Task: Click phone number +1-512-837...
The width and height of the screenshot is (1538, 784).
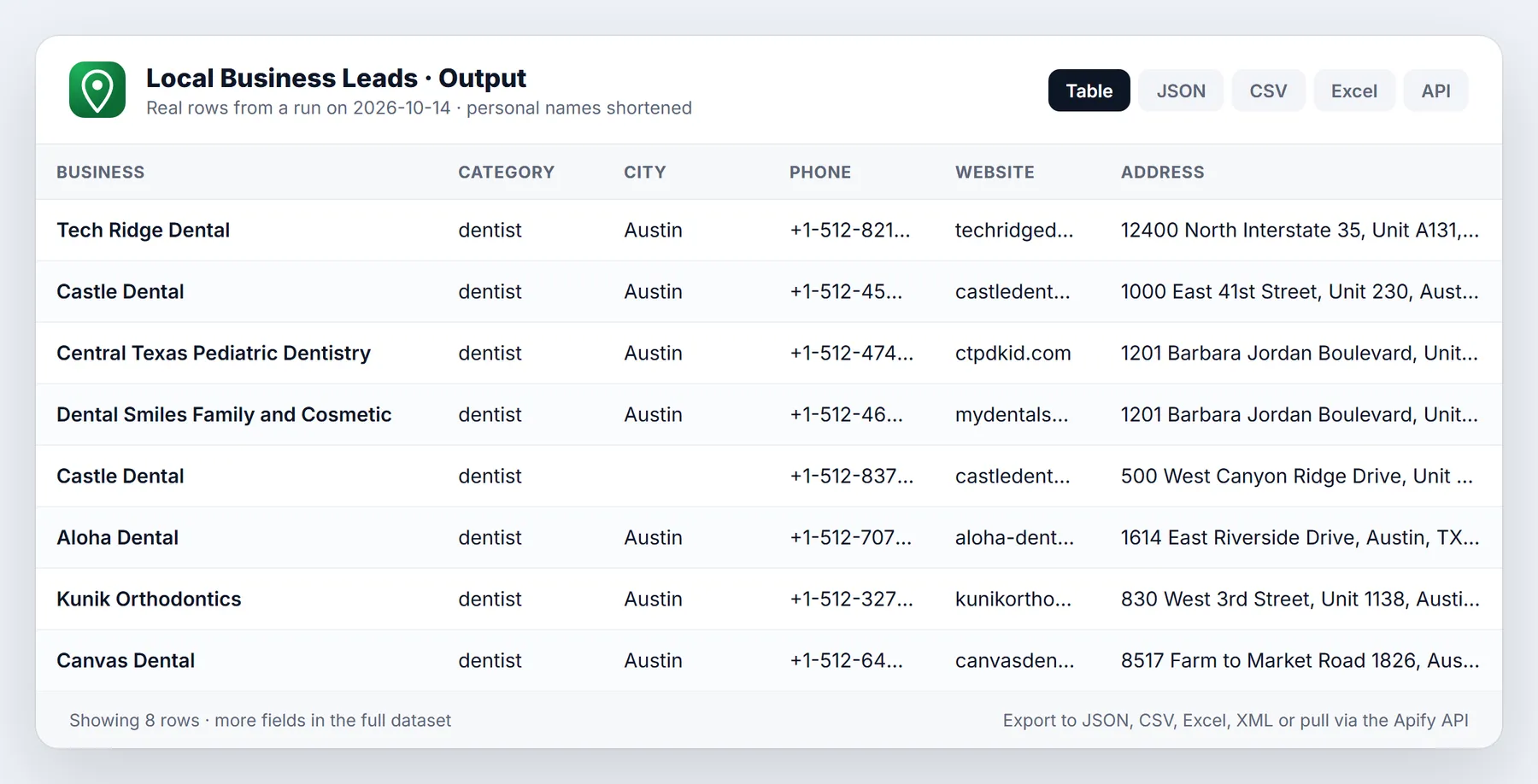Action: point(852,477)
